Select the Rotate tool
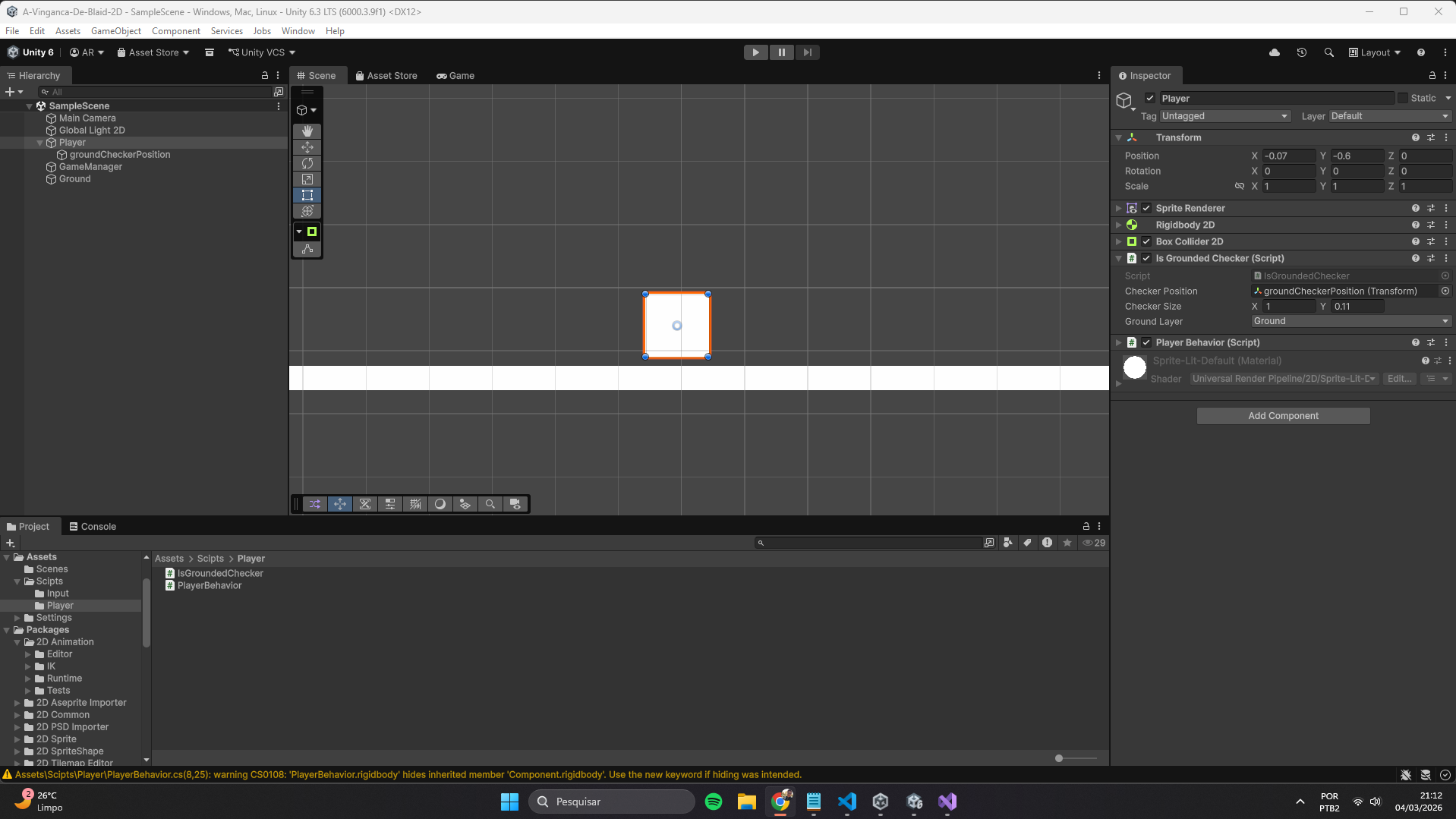 307,163
